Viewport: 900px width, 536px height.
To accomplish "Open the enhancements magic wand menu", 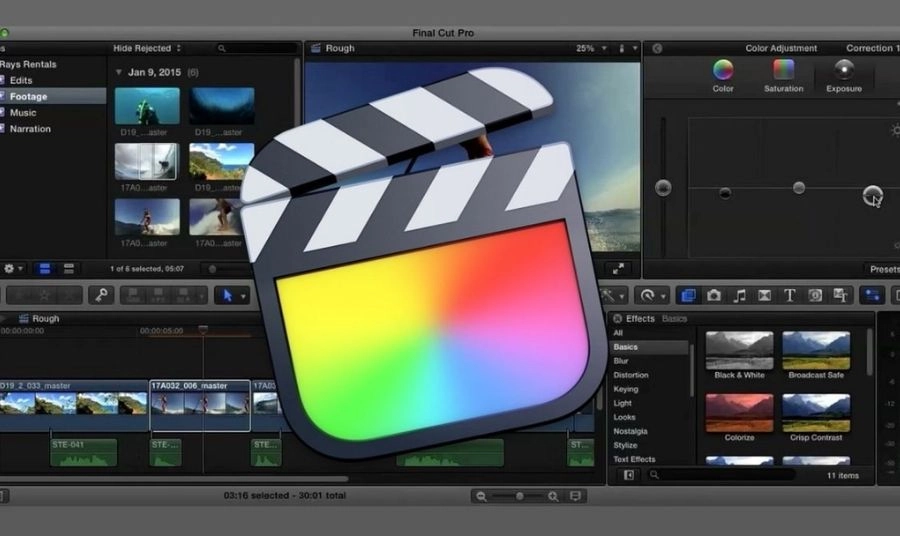I will tap(612, 295).
